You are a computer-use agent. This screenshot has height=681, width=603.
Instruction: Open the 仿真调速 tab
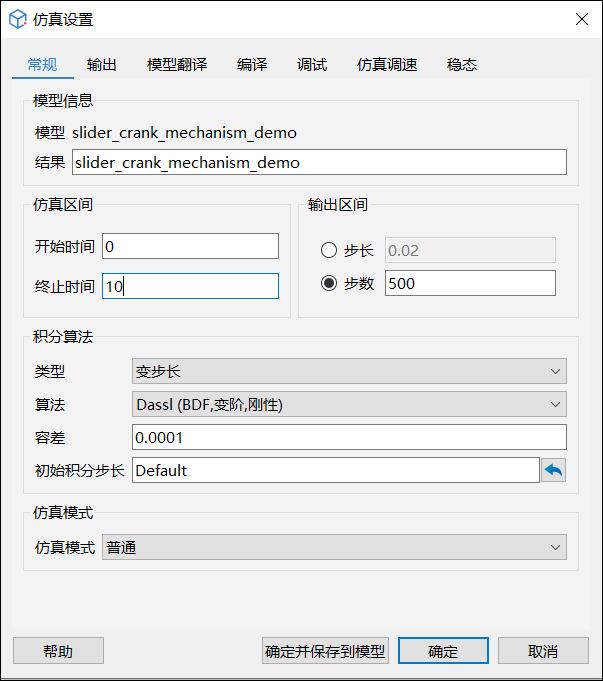387,65
